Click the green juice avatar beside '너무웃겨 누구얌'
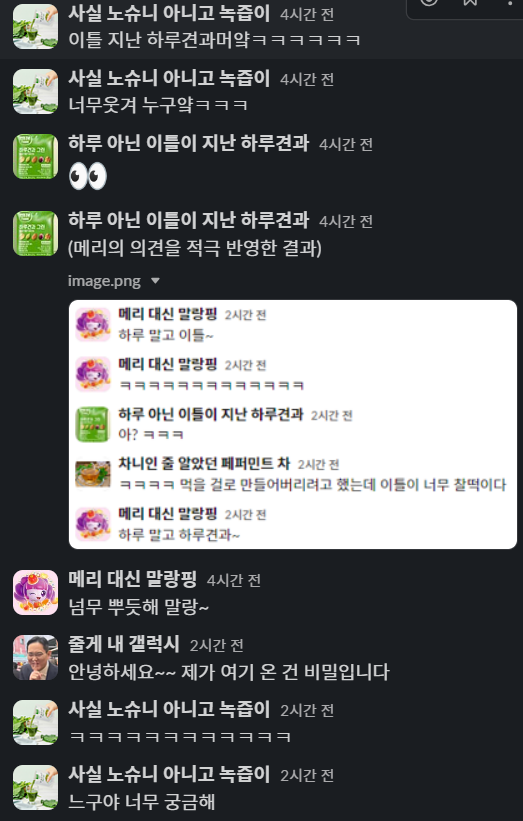Image resolution: width=523 pixels, height=821 pixels. pos(36,92)
